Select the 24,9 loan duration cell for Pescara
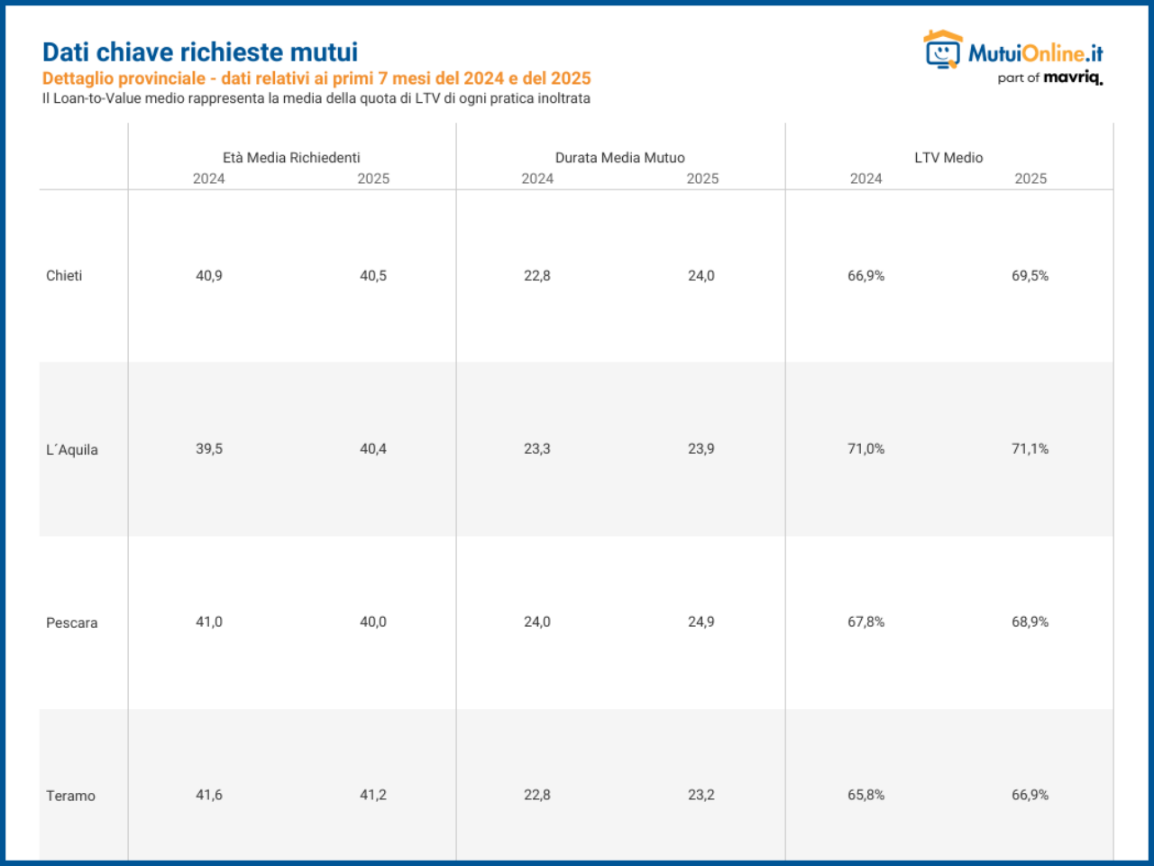Viewport: 1154px width, 866px height. pyautogui.click(x=701, y=622)
